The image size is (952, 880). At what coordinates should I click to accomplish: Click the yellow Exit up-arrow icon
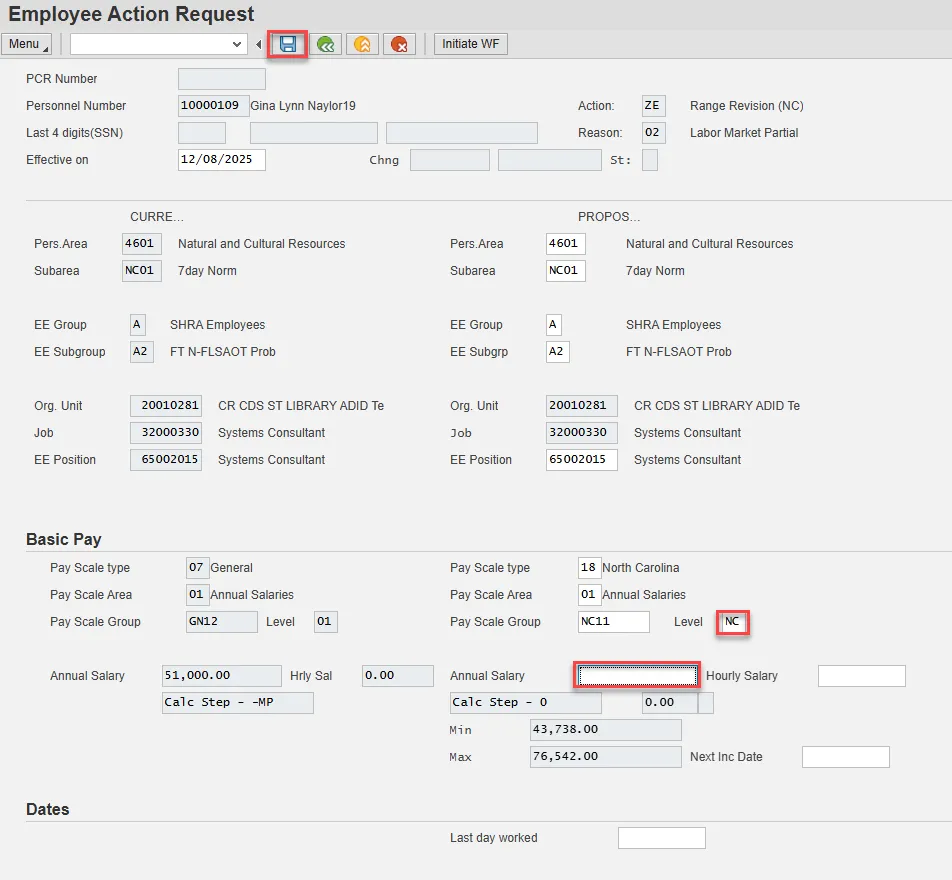coord(362,44)
